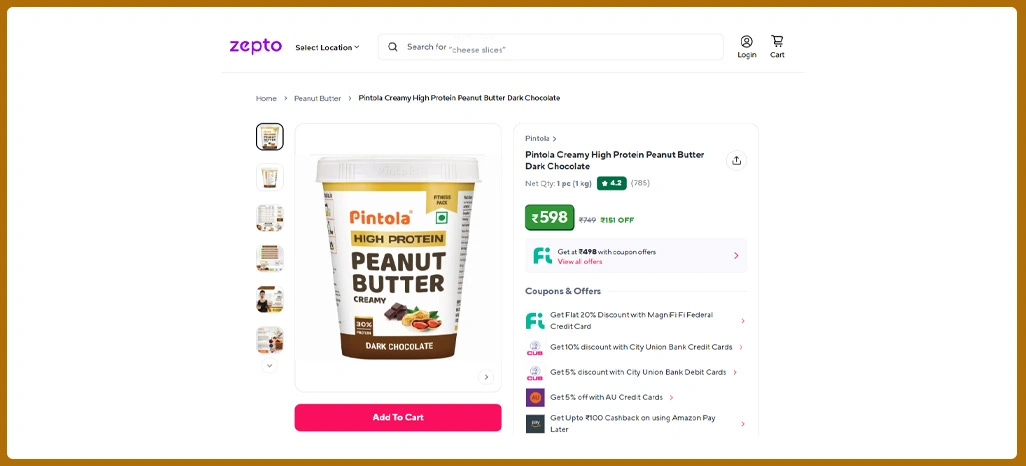Select the second product thumbnail
The width and height of the screenshot is (1026, 466).
[x=270, y=177]
